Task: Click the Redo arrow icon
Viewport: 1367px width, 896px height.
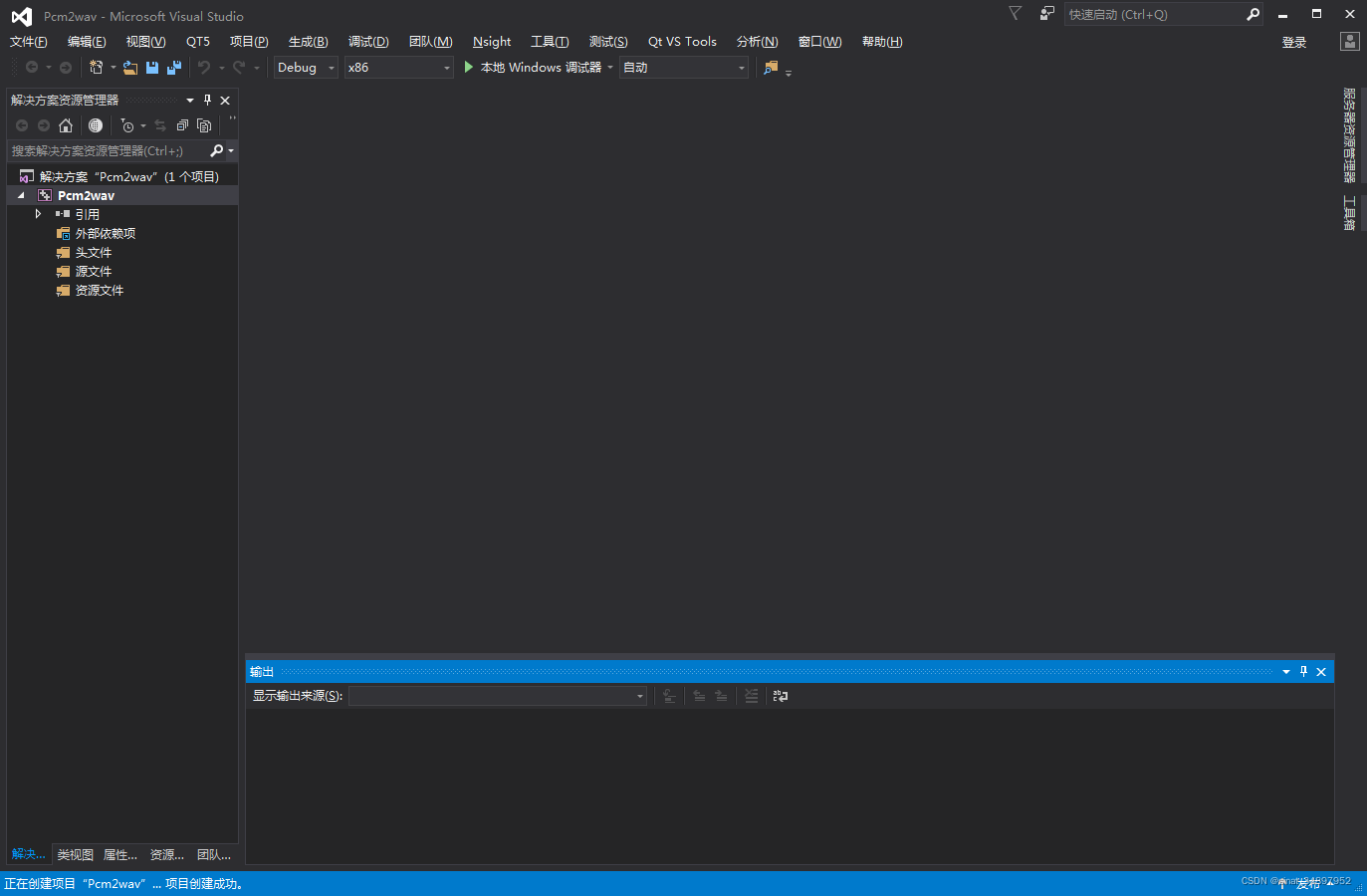Action: click(x=239, y=68)
